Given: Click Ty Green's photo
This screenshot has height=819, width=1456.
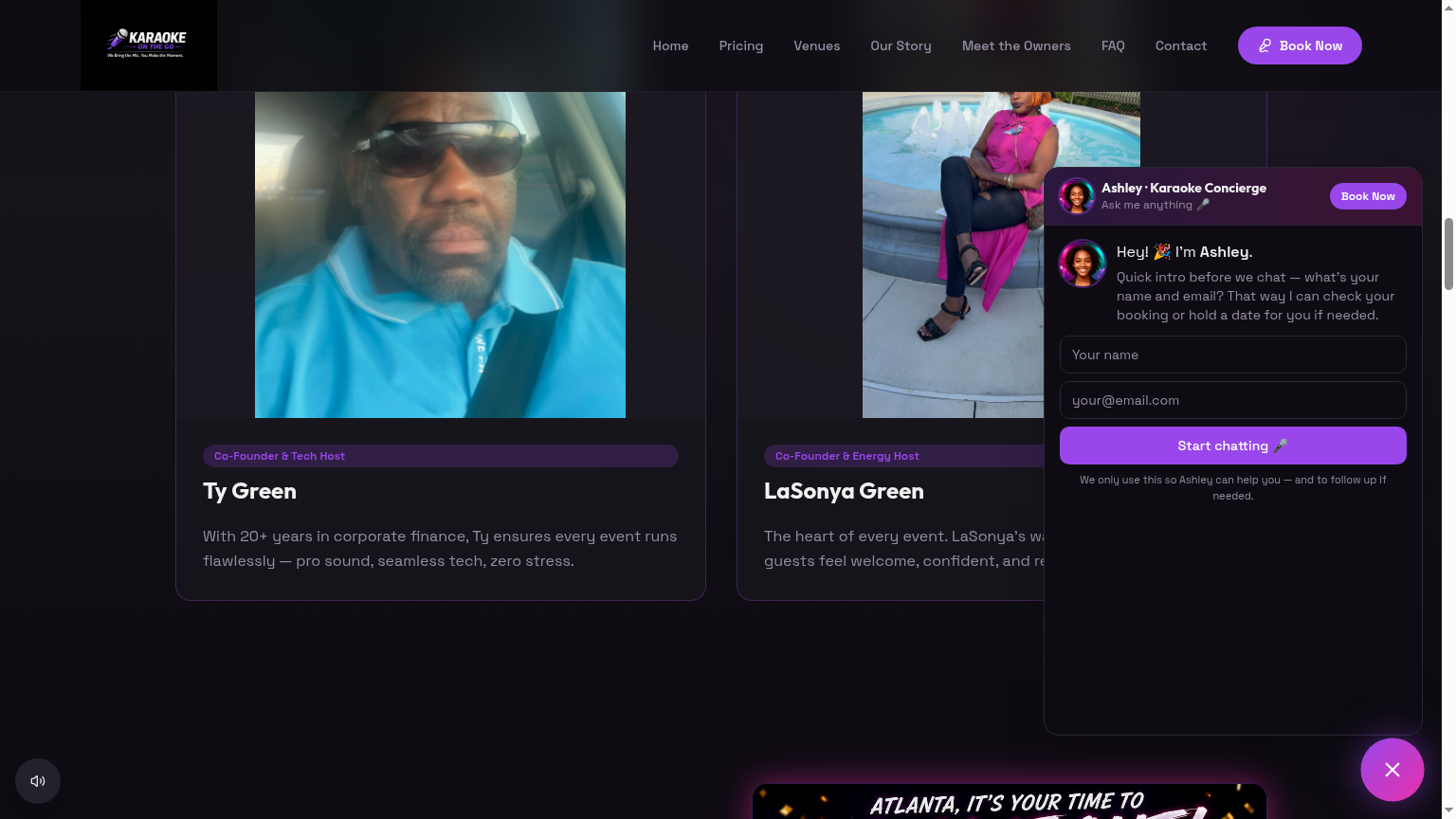Looking at the screenshot, I should pos(440,254).
